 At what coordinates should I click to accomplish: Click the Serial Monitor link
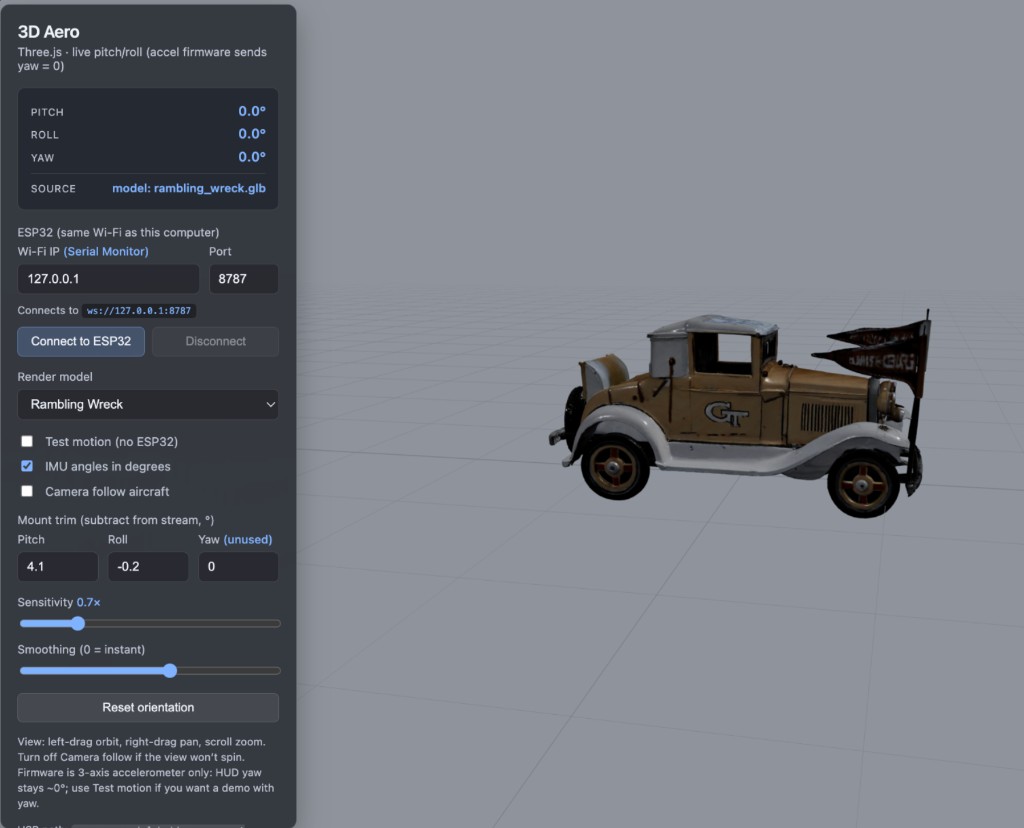coord(106,251)
